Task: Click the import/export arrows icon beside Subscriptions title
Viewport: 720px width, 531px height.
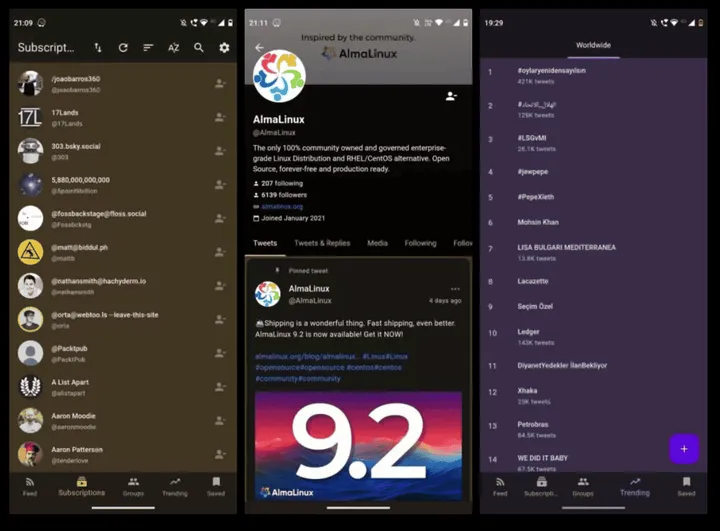Action: tap(98, 47)
